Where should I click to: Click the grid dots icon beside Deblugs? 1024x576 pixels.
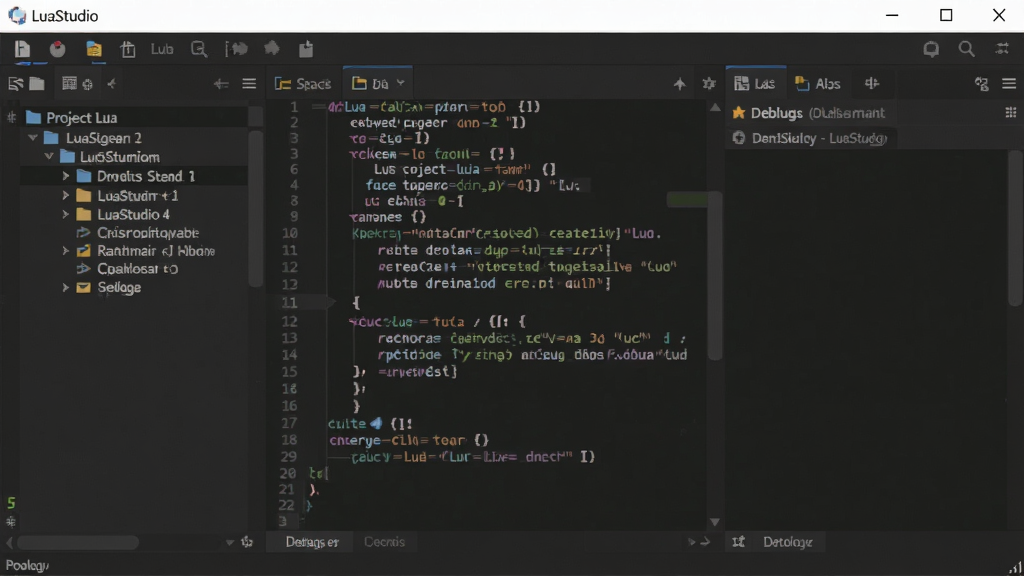[1011, 113]
